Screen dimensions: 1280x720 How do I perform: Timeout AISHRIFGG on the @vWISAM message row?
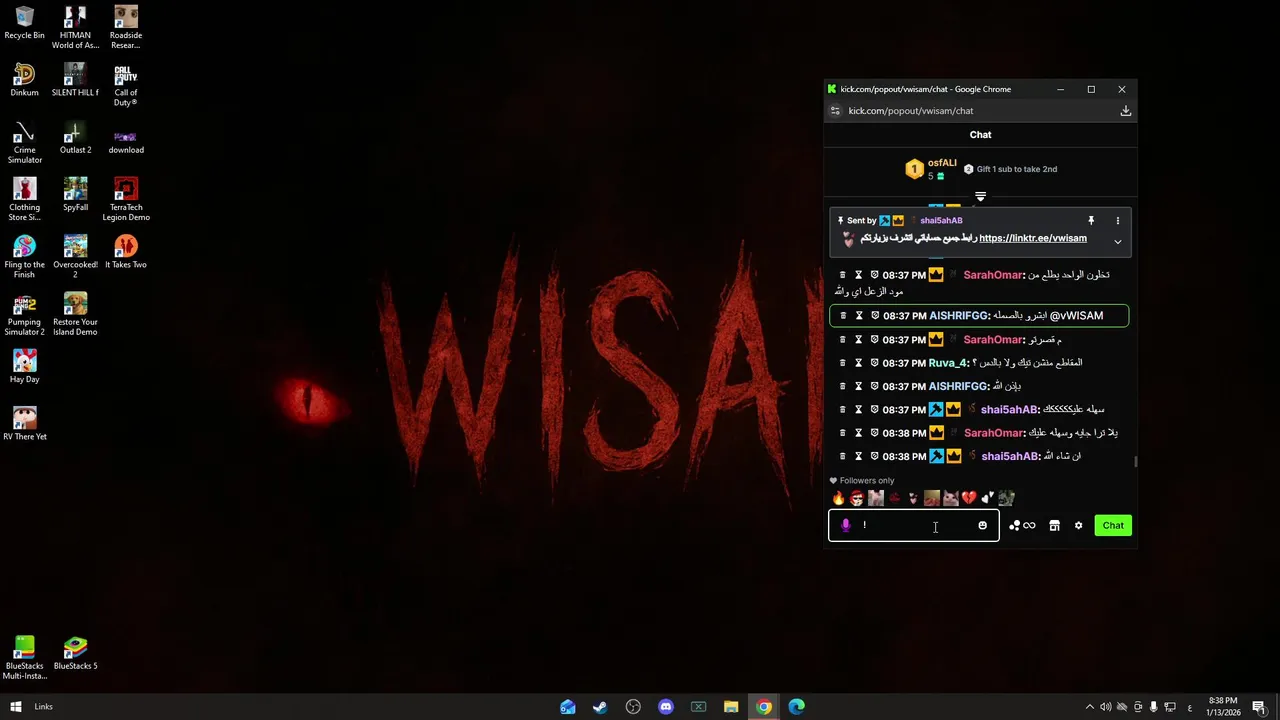(x=858, y=316)
